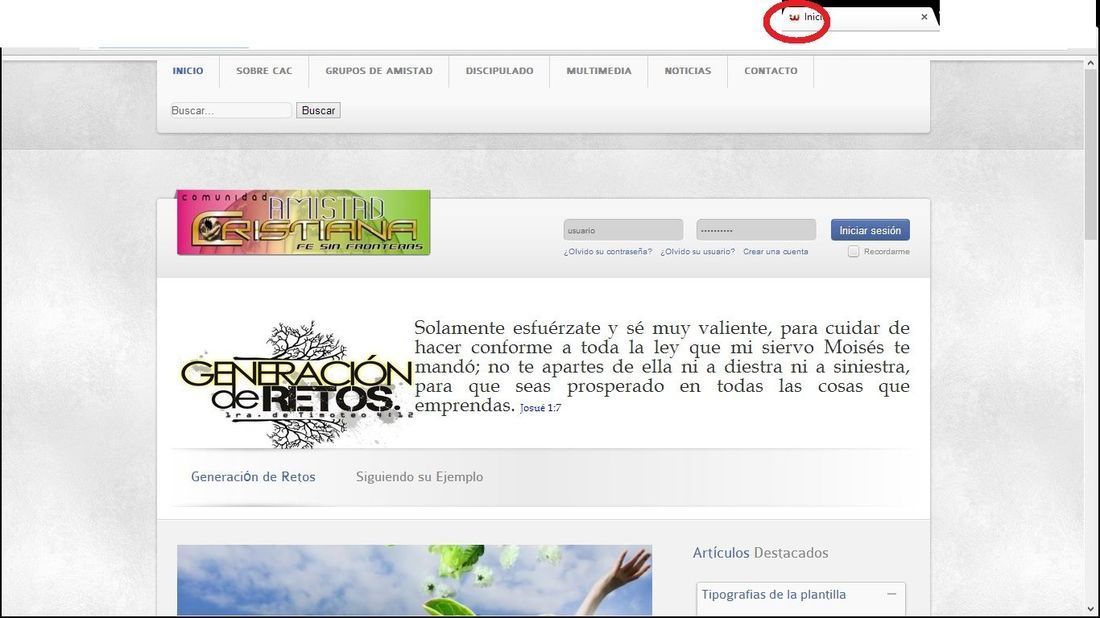Click the Iniciar sesión button
This screenshot has height=618, width=1100.
870,230
